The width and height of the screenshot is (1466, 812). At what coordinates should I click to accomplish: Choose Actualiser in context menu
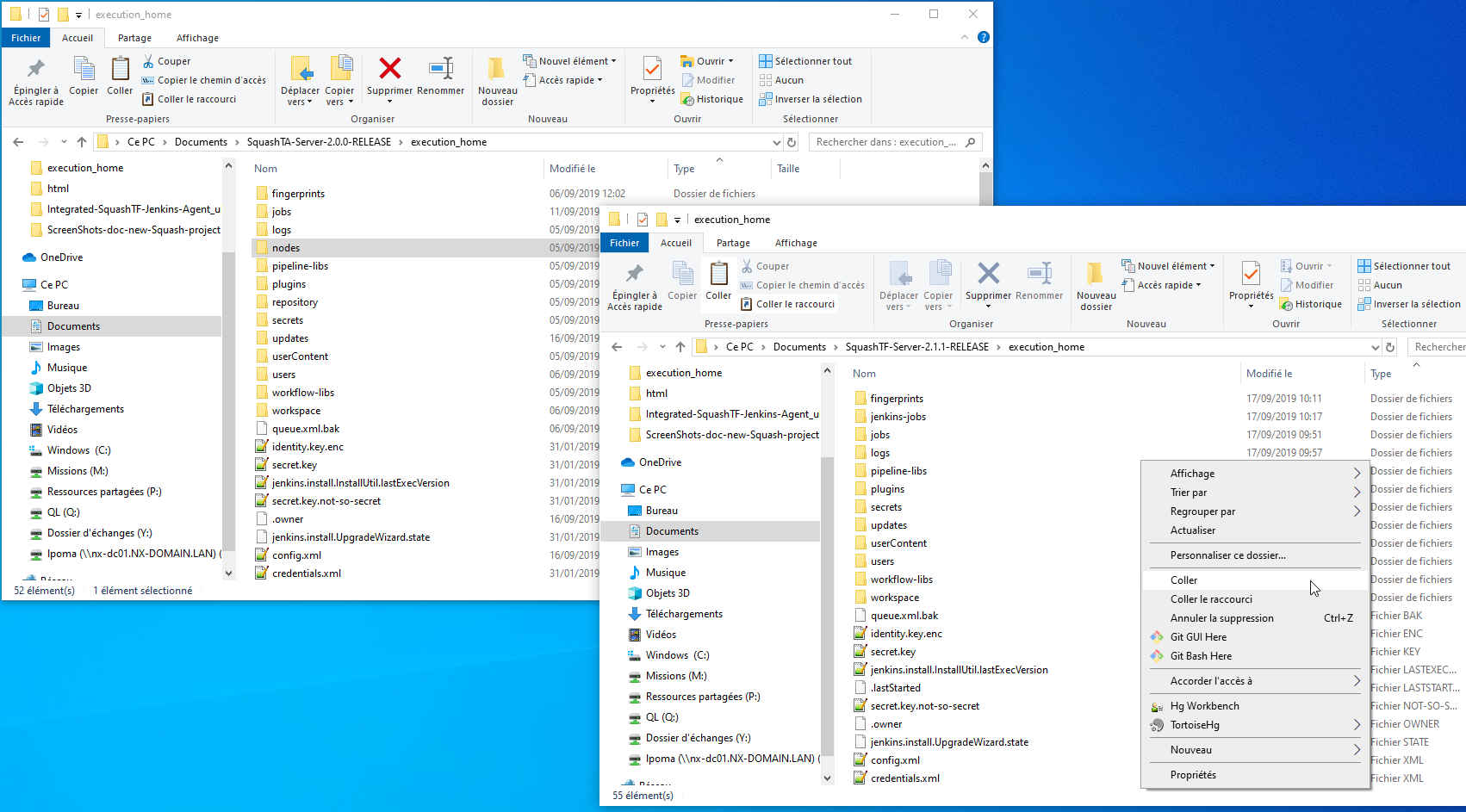point(1255,530)
